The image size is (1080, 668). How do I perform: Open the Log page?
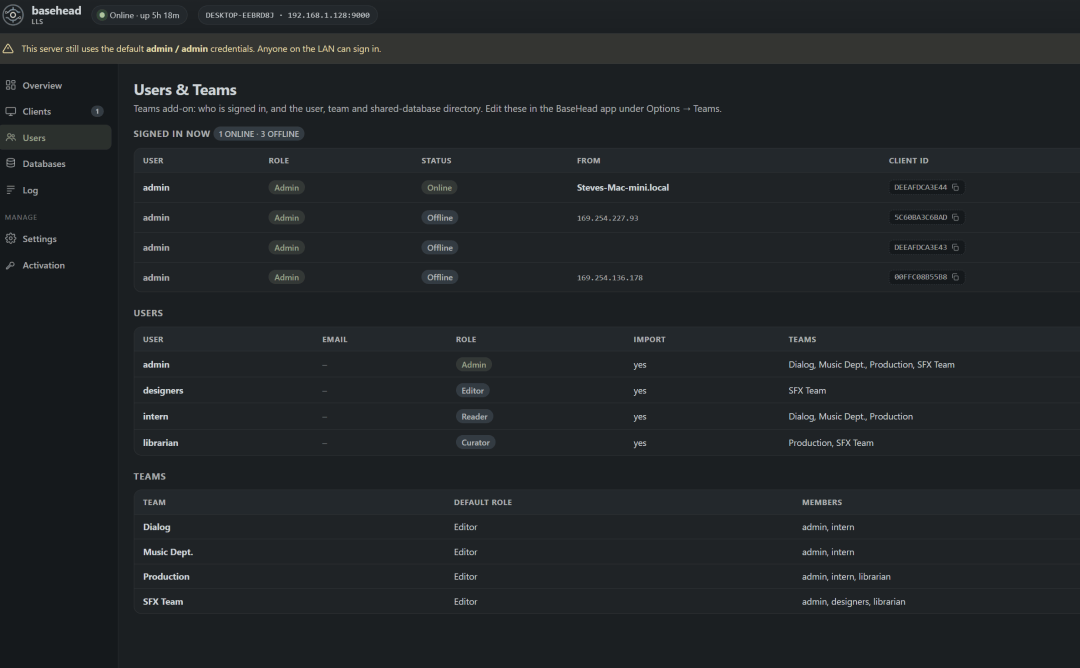56,190
